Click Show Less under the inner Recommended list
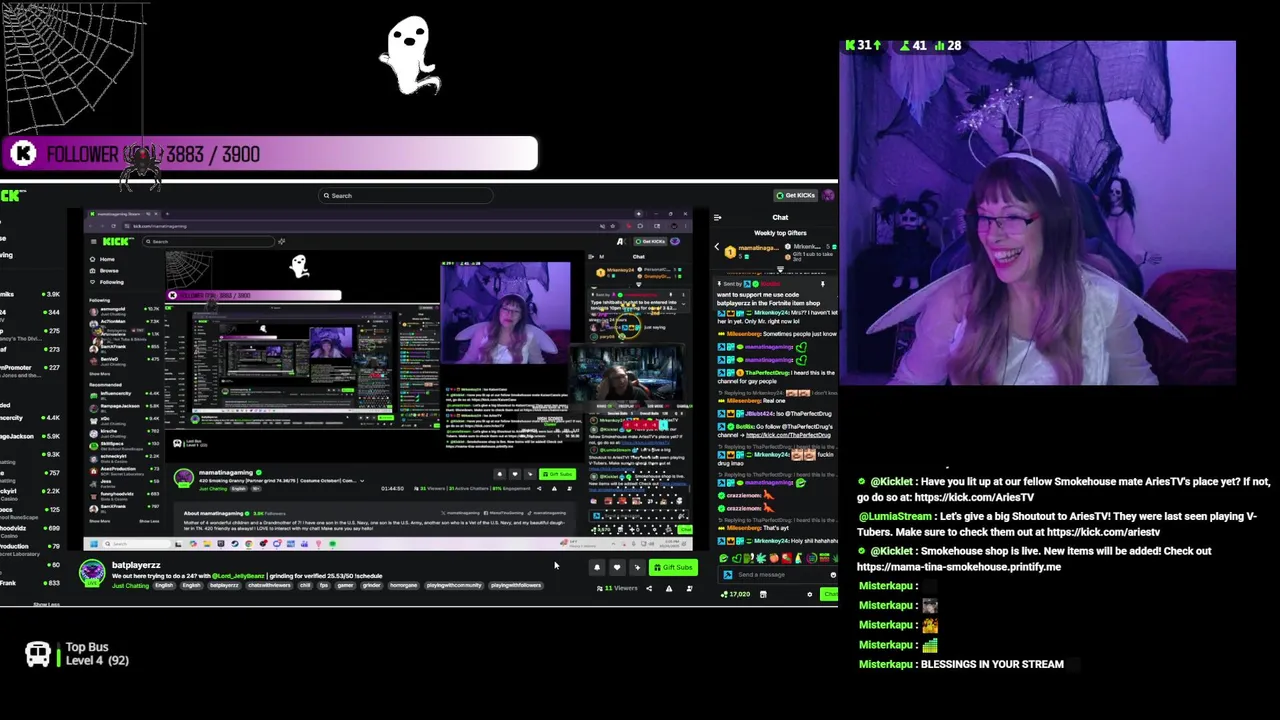Viewport: 1280px width, 720px height. [x=149, y=521]
